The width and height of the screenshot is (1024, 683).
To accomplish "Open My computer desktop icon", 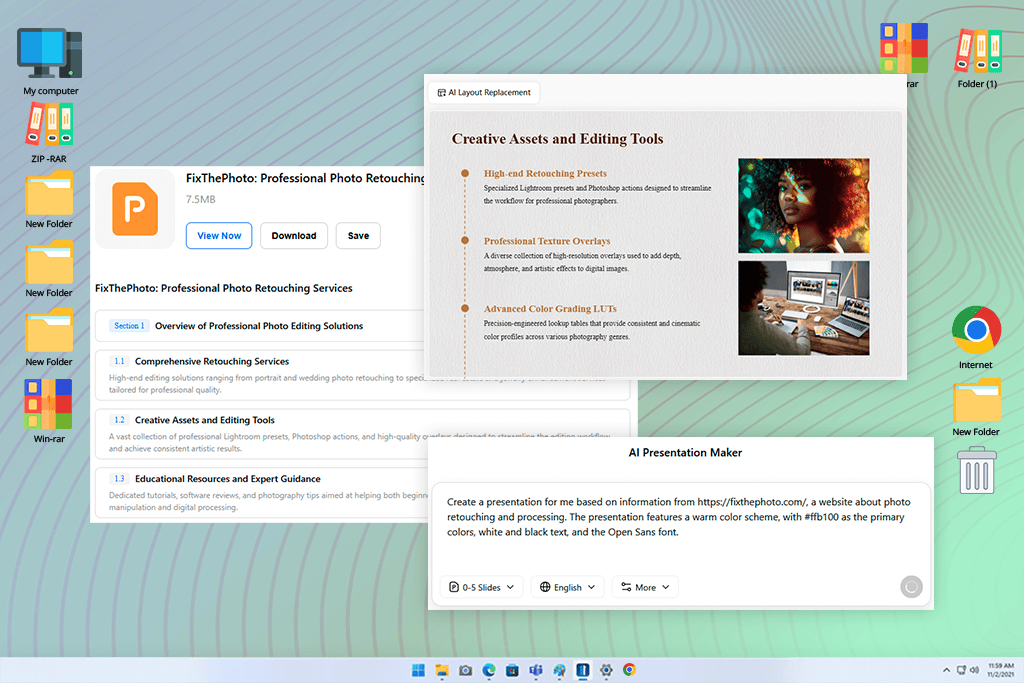I will 50,62.
